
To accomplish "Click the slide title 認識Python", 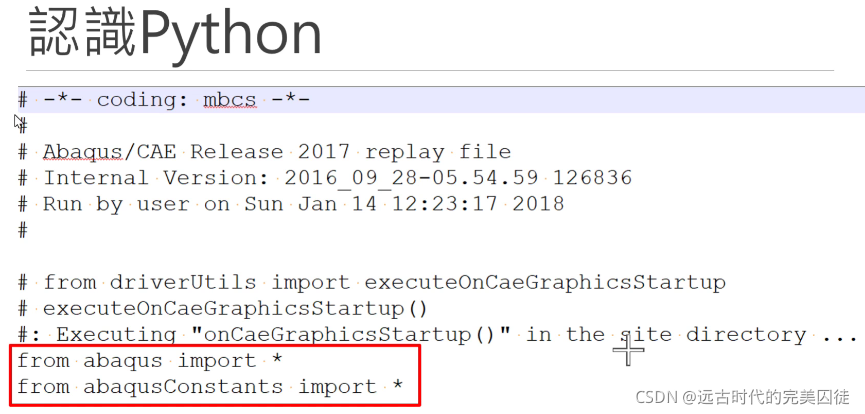I will [175, 34].
